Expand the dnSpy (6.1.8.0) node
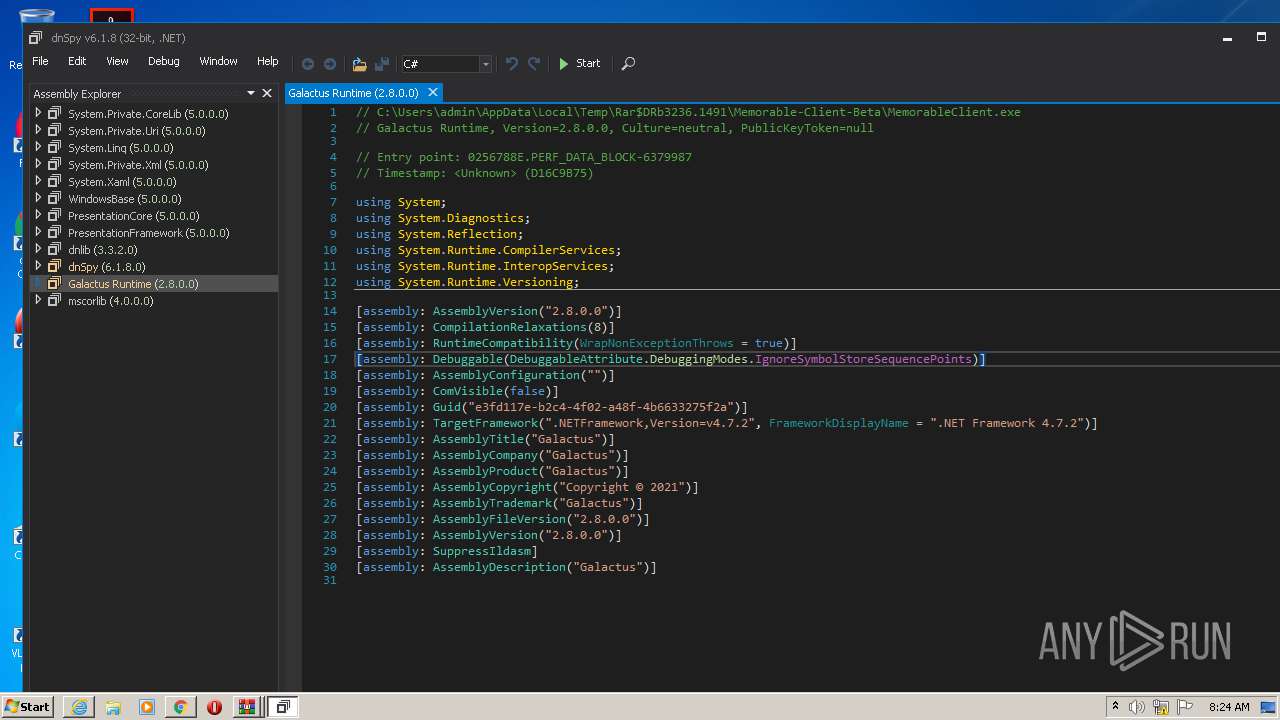 pos(38,266)
